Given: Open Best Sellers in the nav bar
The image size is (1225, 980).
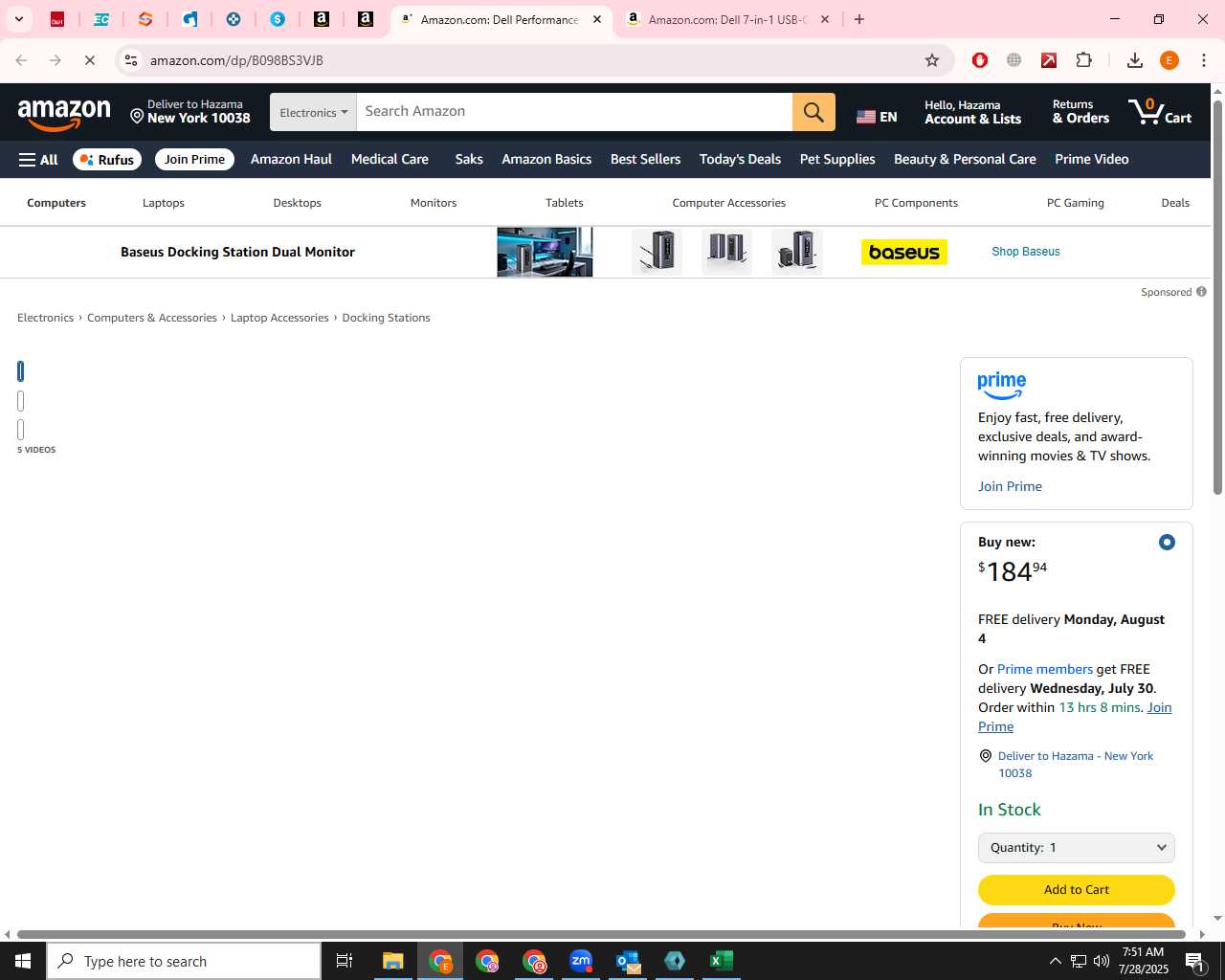Looking at the screenshot, I should pos(645,160).
